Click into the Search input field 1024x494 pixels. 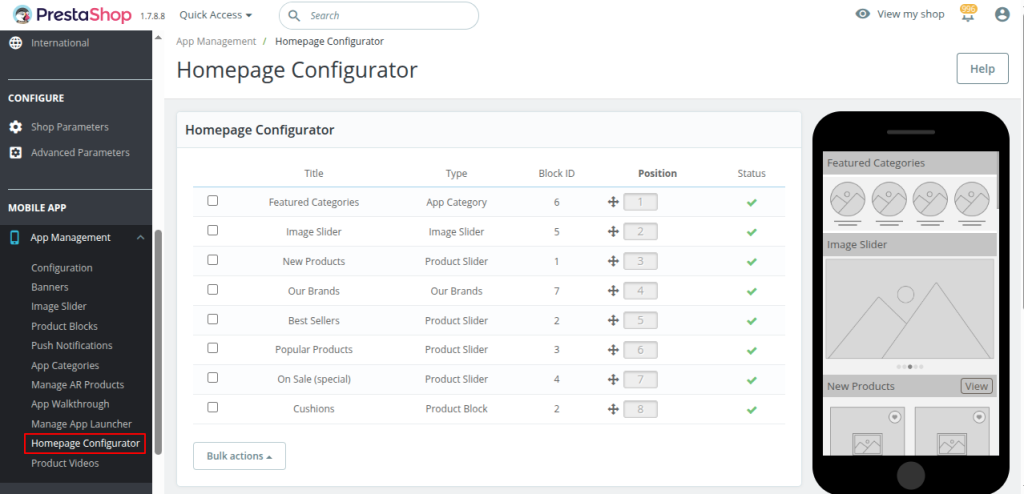coord(379,15)
